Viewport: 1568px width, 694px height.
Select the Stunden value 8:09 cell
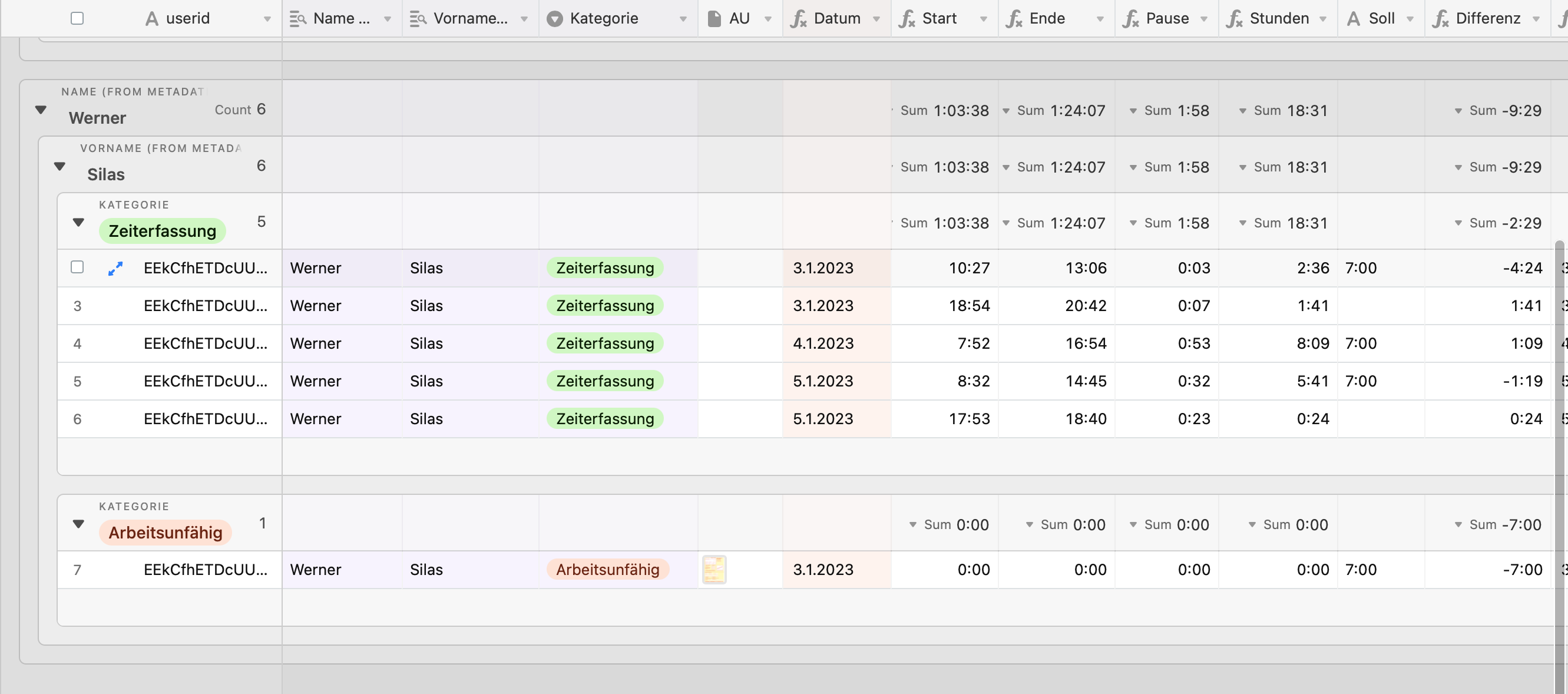point(1278,344)
